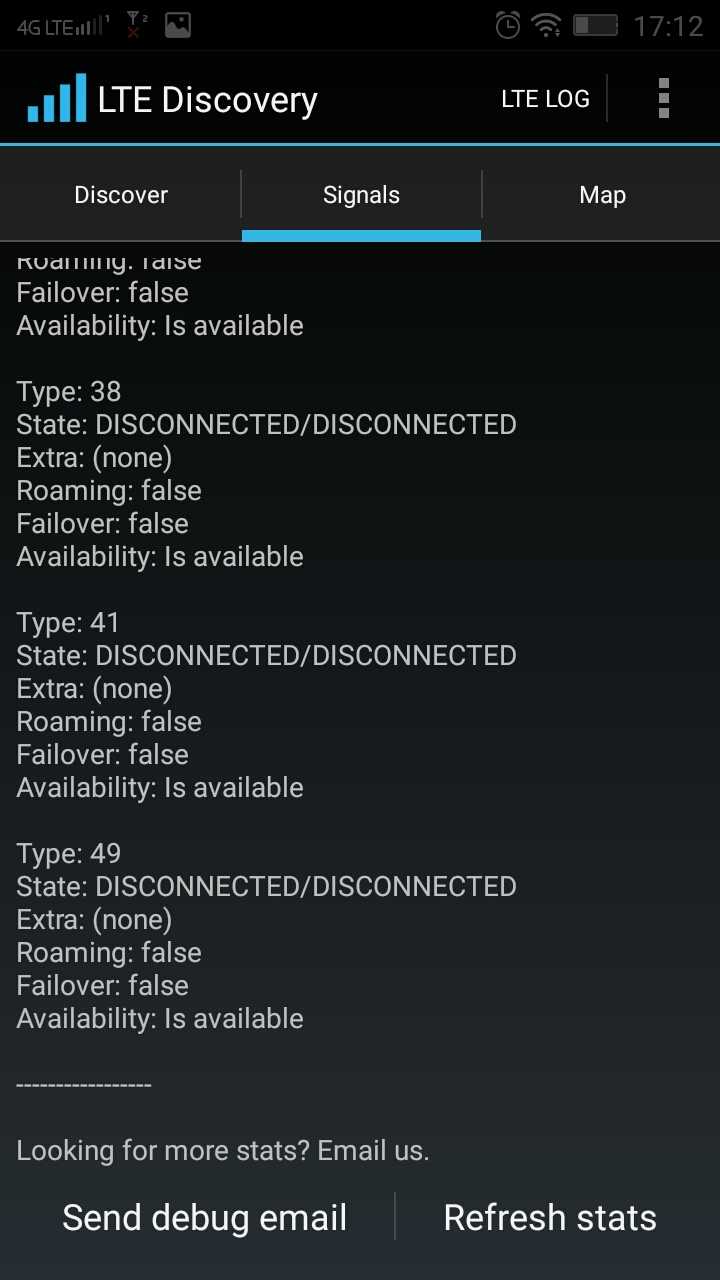Tap the 'Type: 38' entry line

(x=69, y=391)
